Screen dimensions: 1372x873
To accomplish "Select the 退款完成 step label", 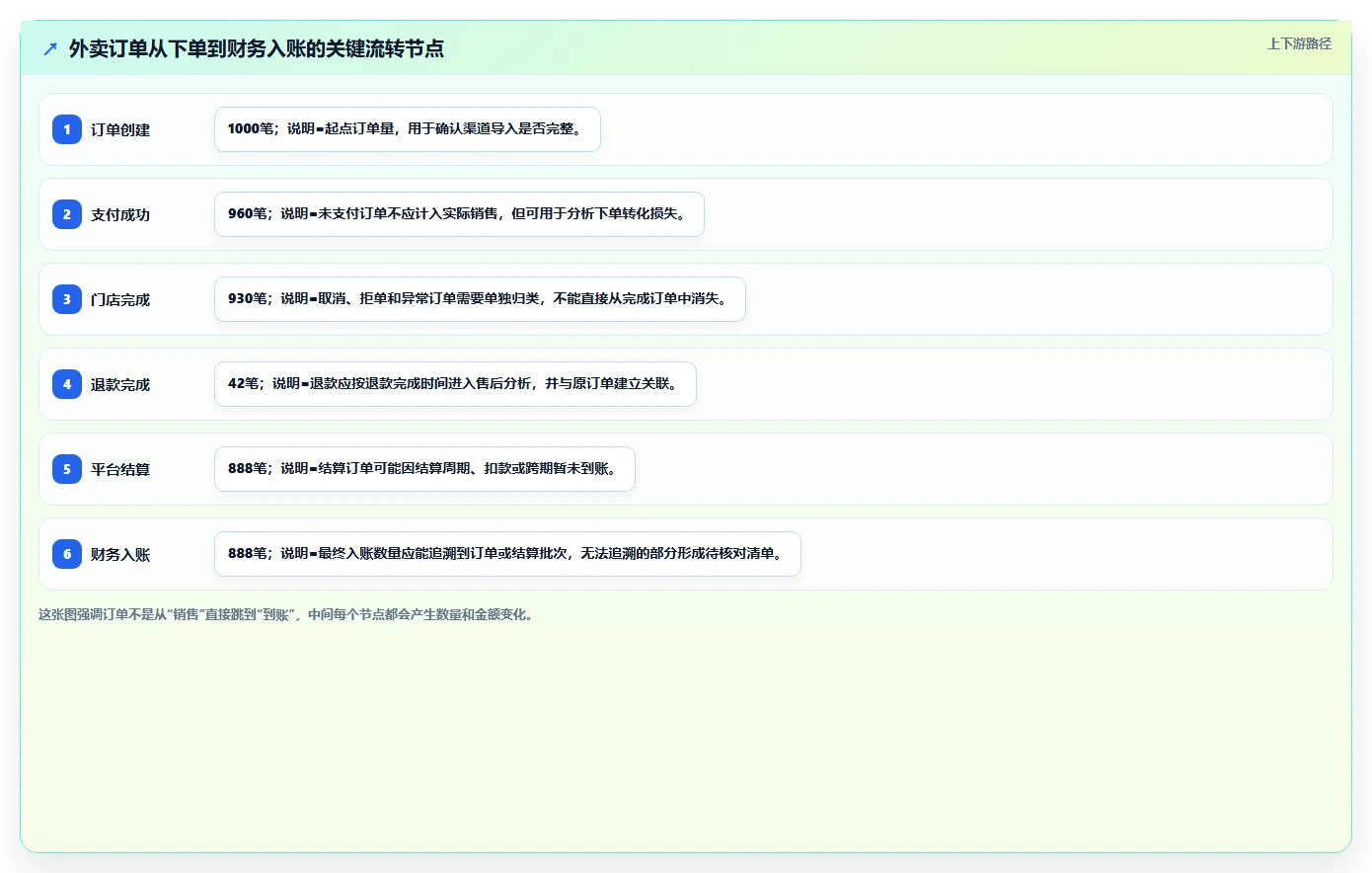I will [x=120, y=384].
